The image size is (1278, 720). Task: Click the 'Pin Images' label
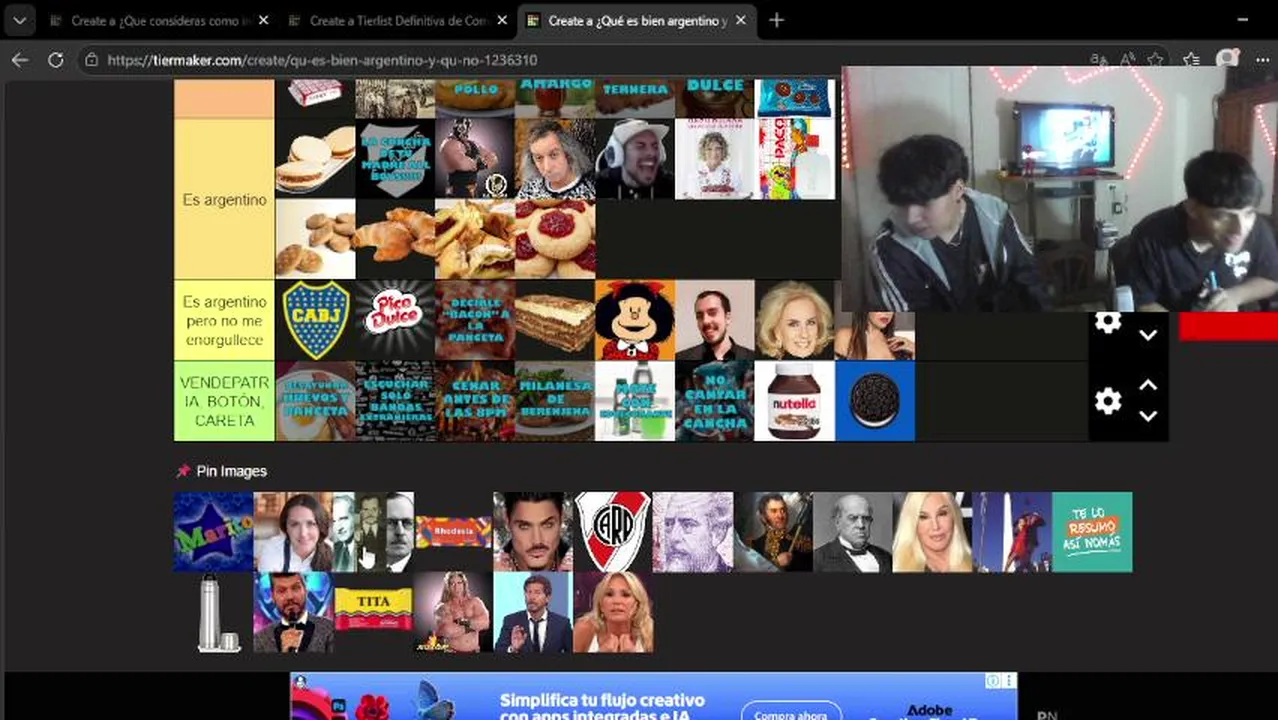click(231, 471)
